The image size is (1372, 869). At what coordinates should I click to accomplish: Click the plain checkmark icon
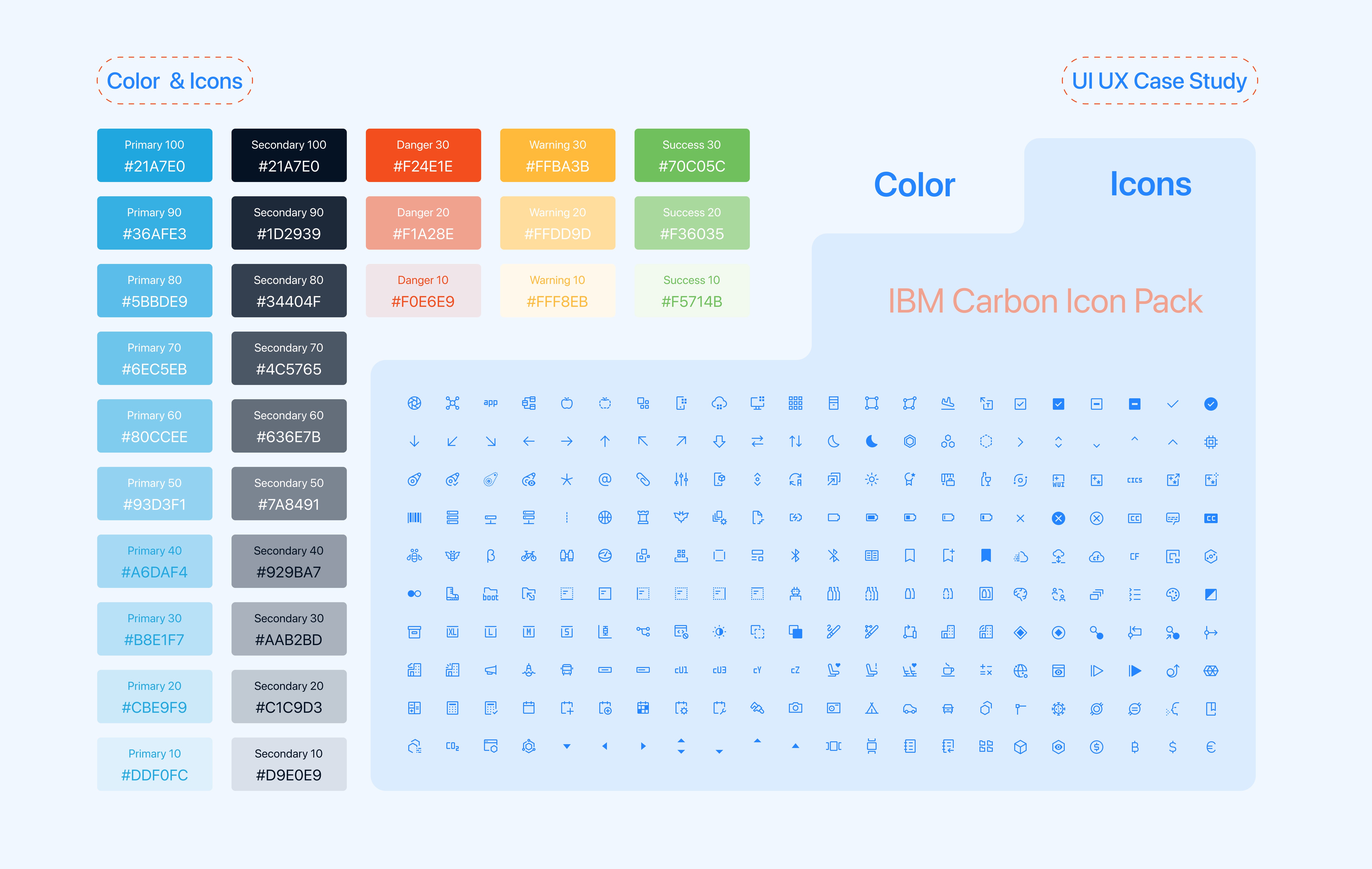point(1173,404)
